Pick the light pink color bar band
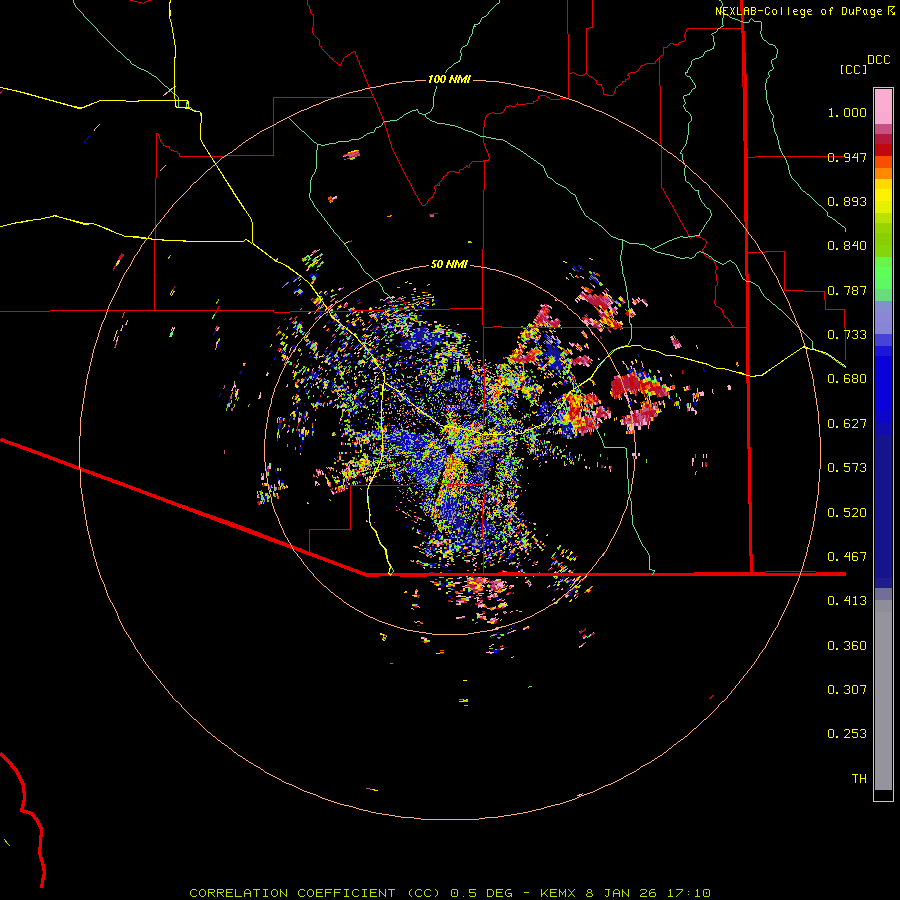 (x=883, y=107)
